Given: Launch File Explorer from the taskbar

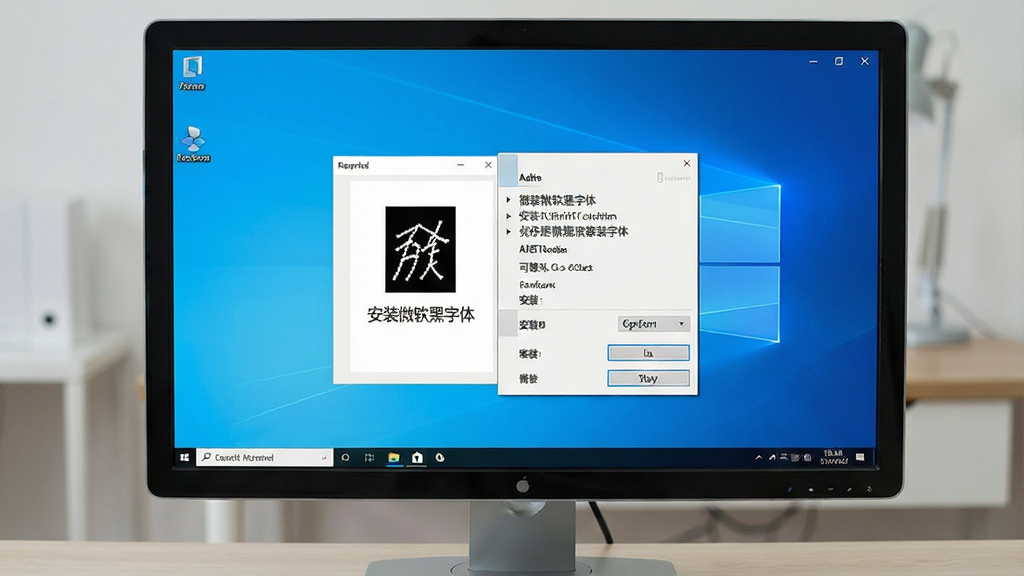Looking at the screenshot, I should click(x=394, y=458).
